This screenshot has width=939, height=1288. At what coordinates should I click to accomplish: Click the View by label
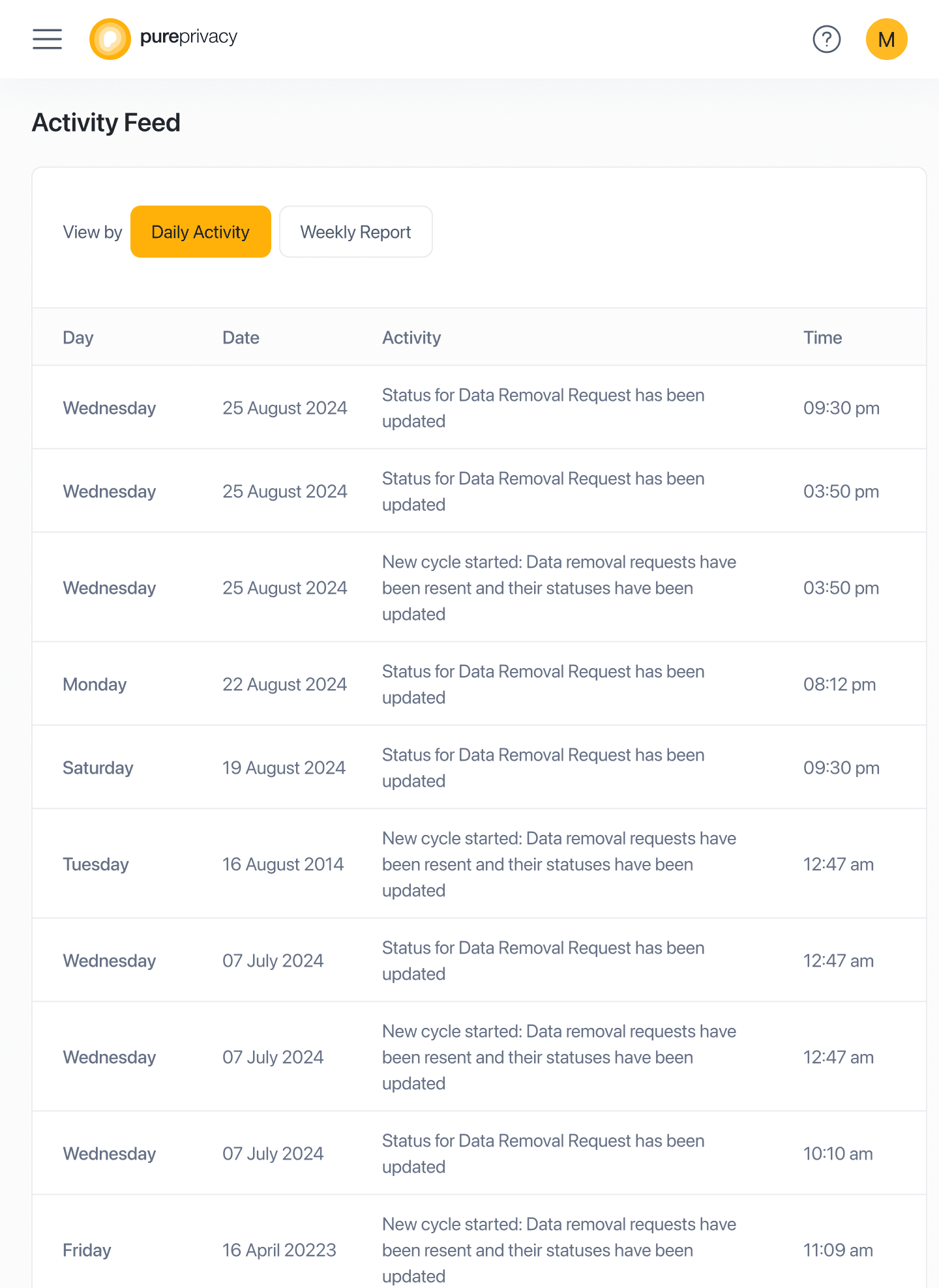coord(93,232)
